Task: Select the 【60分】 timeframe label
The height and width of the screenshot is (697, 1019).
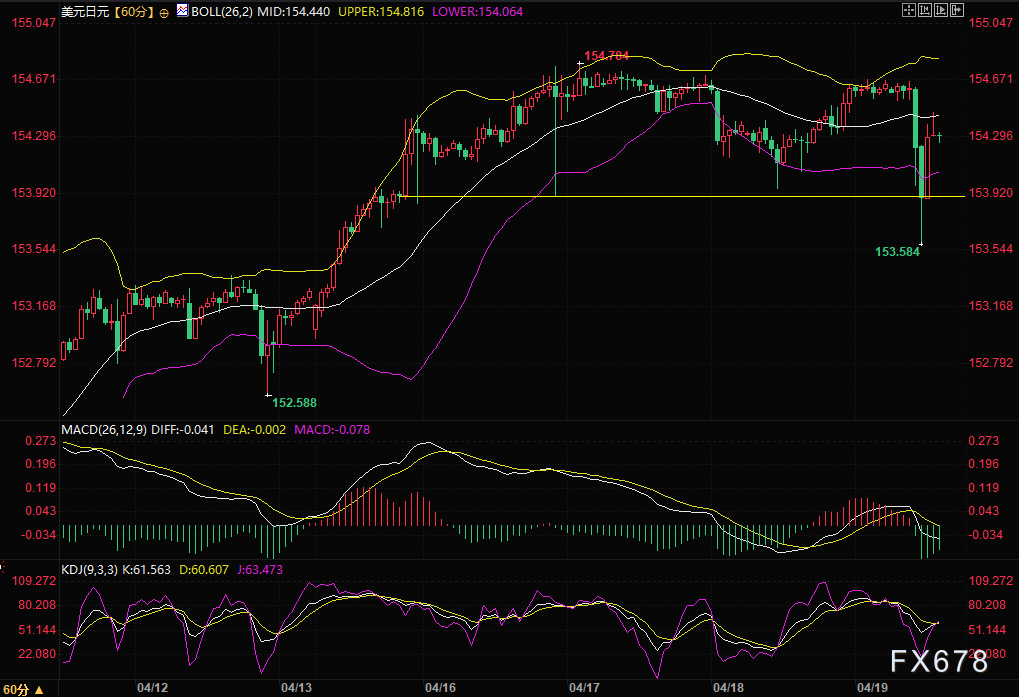Action: [134, 9]
